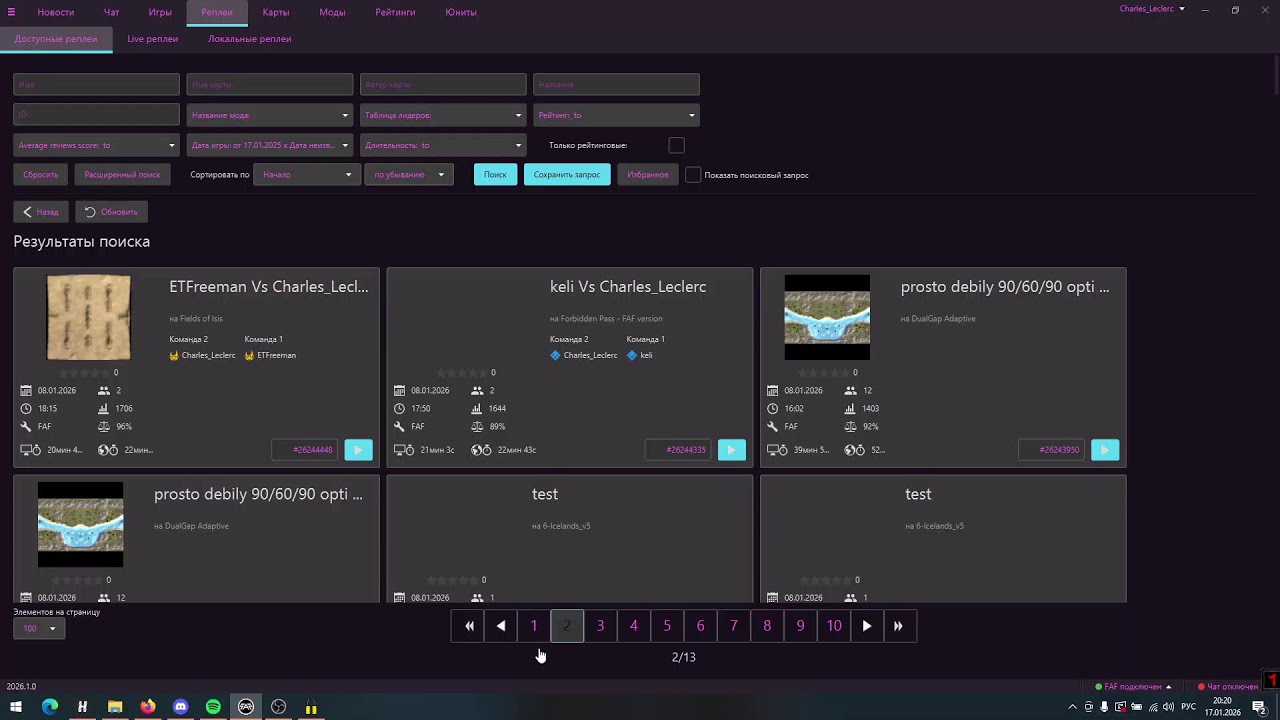This screenshot has height=720, width=1280.
Task: Go to results page 1
Action: (x=534, y=626)
